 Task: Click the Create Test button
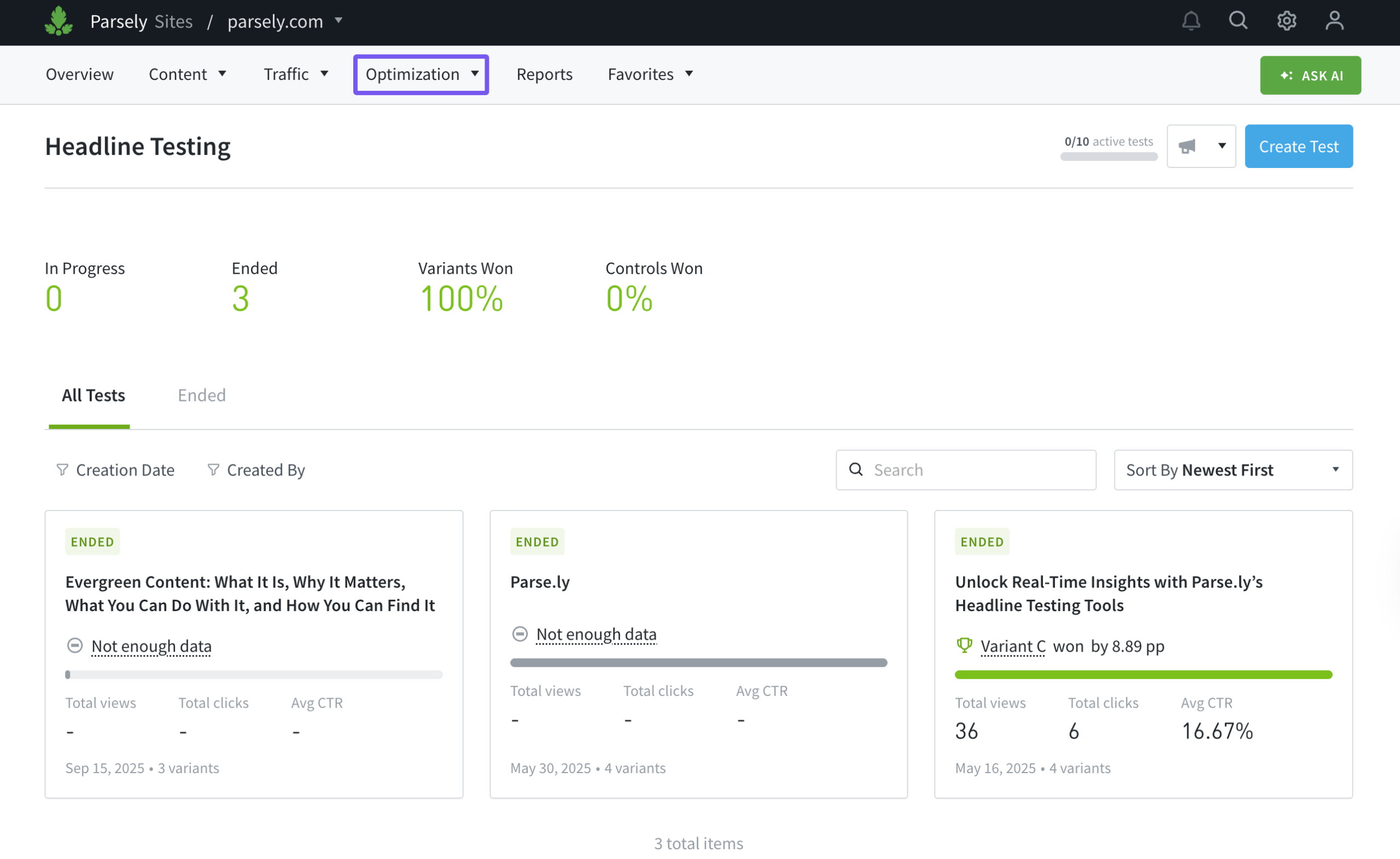click(x=1298, y=146)
